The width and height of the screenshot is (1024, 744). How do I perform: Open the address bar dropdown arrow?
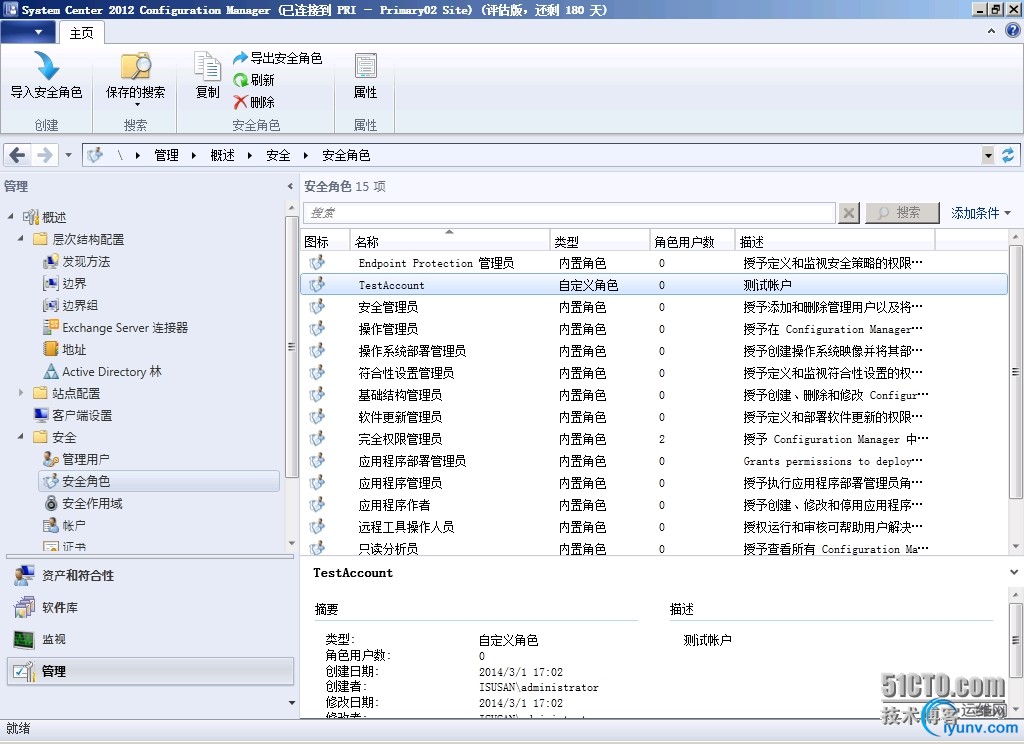point(988,155)
